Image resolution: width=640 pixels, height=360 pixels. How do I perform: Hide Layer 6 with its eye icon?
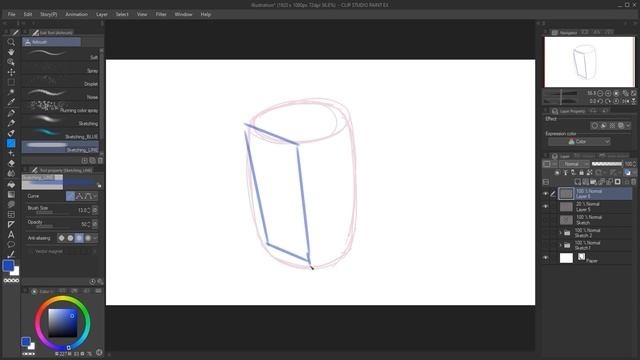point(546,194)
